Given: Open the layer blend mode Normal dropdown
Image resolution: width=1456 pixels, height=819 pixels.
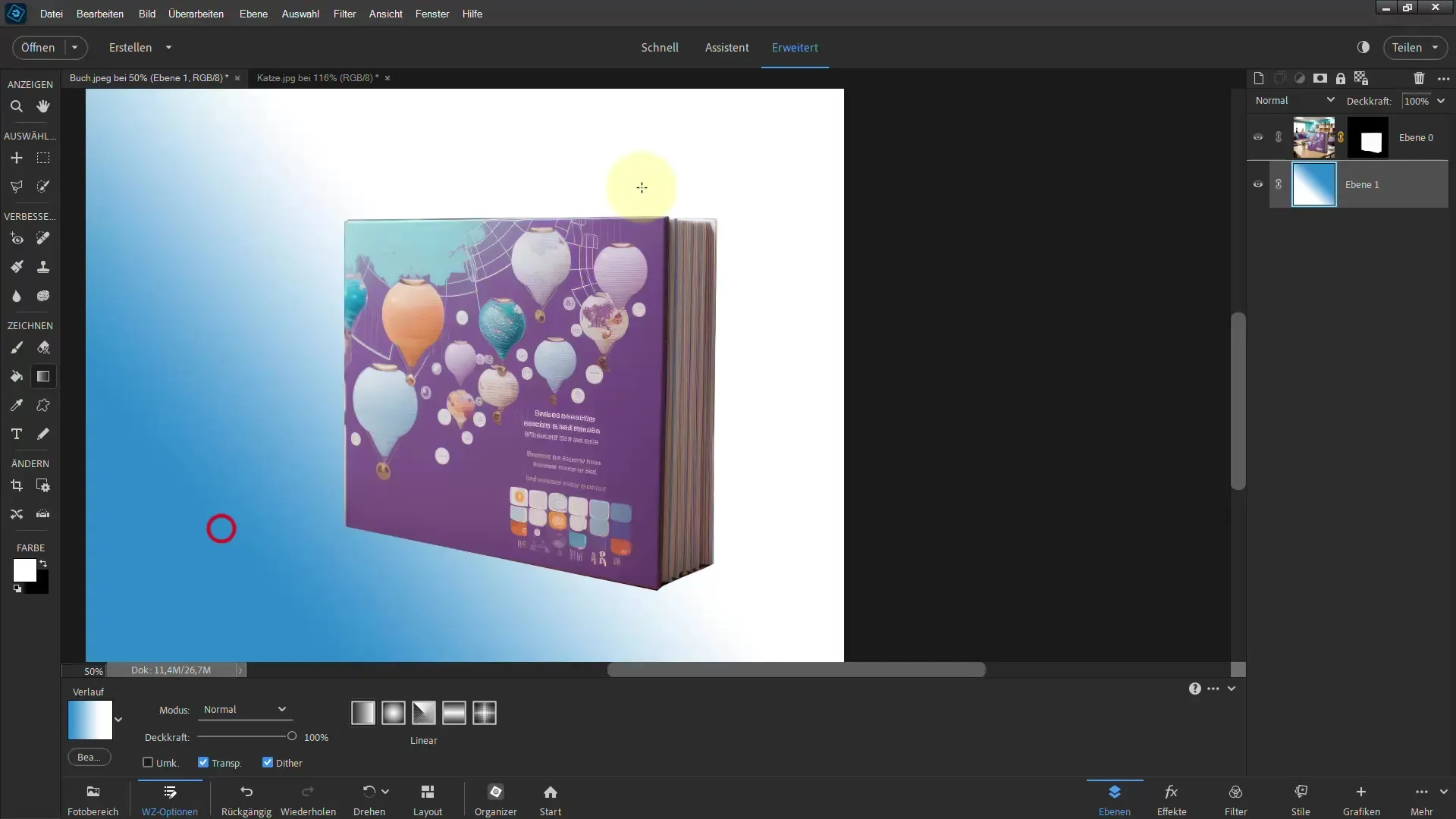Looking at the screenshot, I should pos(1294,100).
